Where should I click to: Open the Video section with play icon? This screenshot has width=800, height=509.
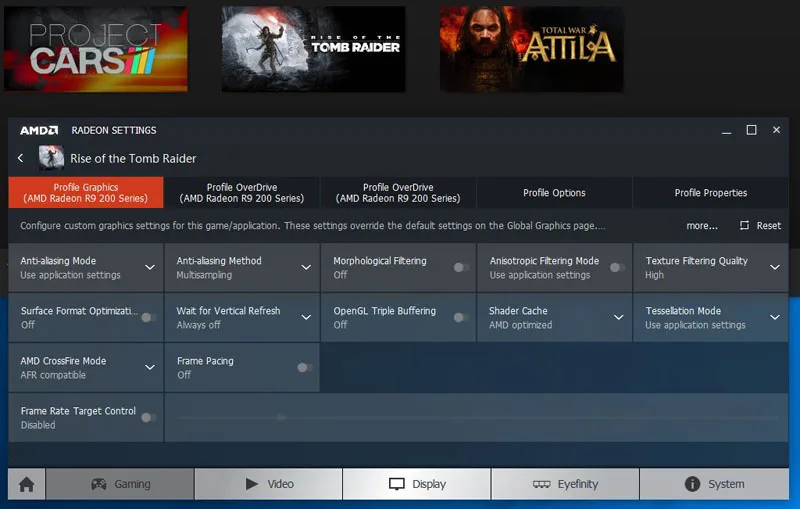pos(269,484)
